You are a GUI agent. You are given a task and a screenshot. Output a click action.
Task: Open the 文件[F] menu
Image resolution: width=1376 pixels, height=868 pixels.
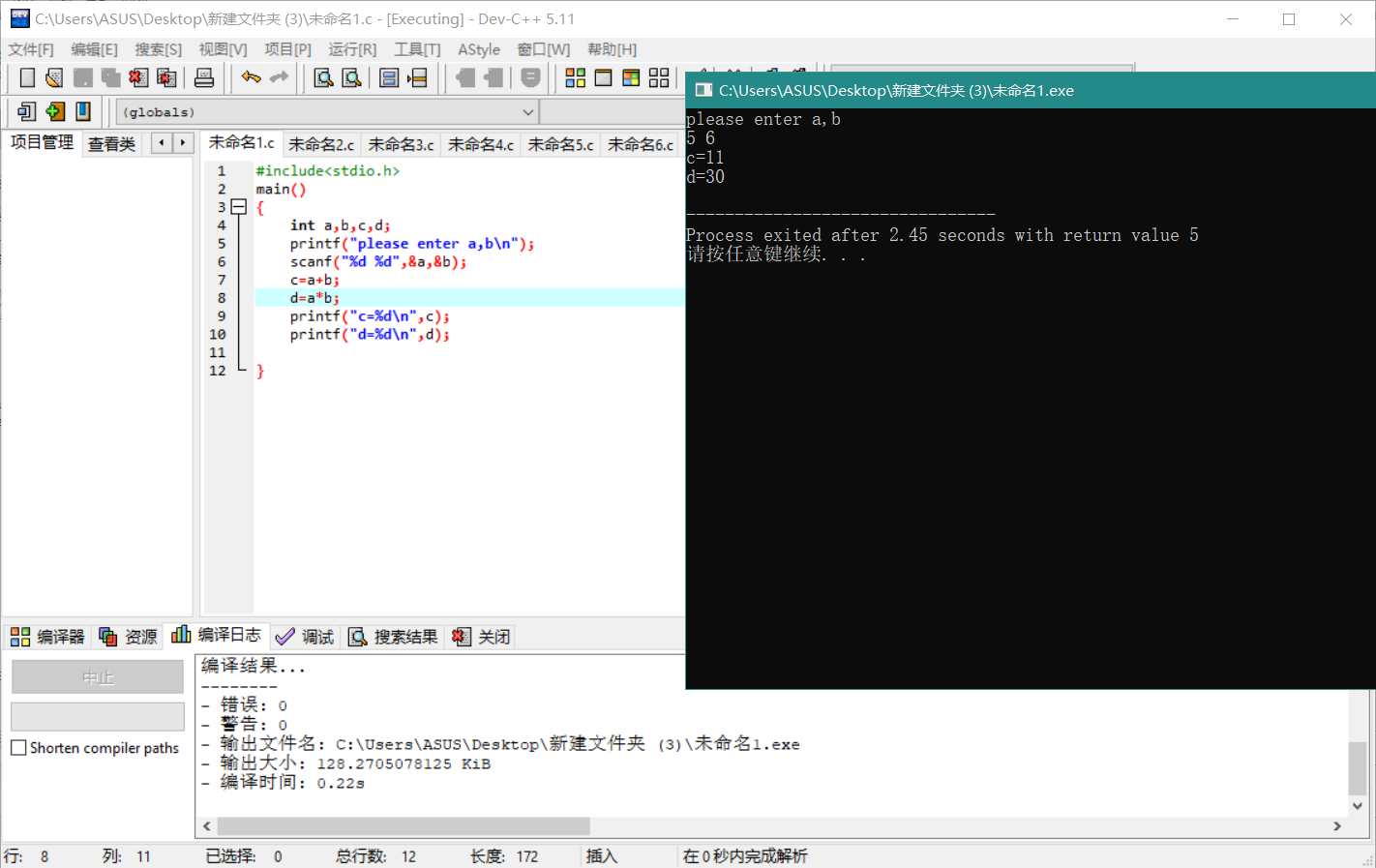31,49
